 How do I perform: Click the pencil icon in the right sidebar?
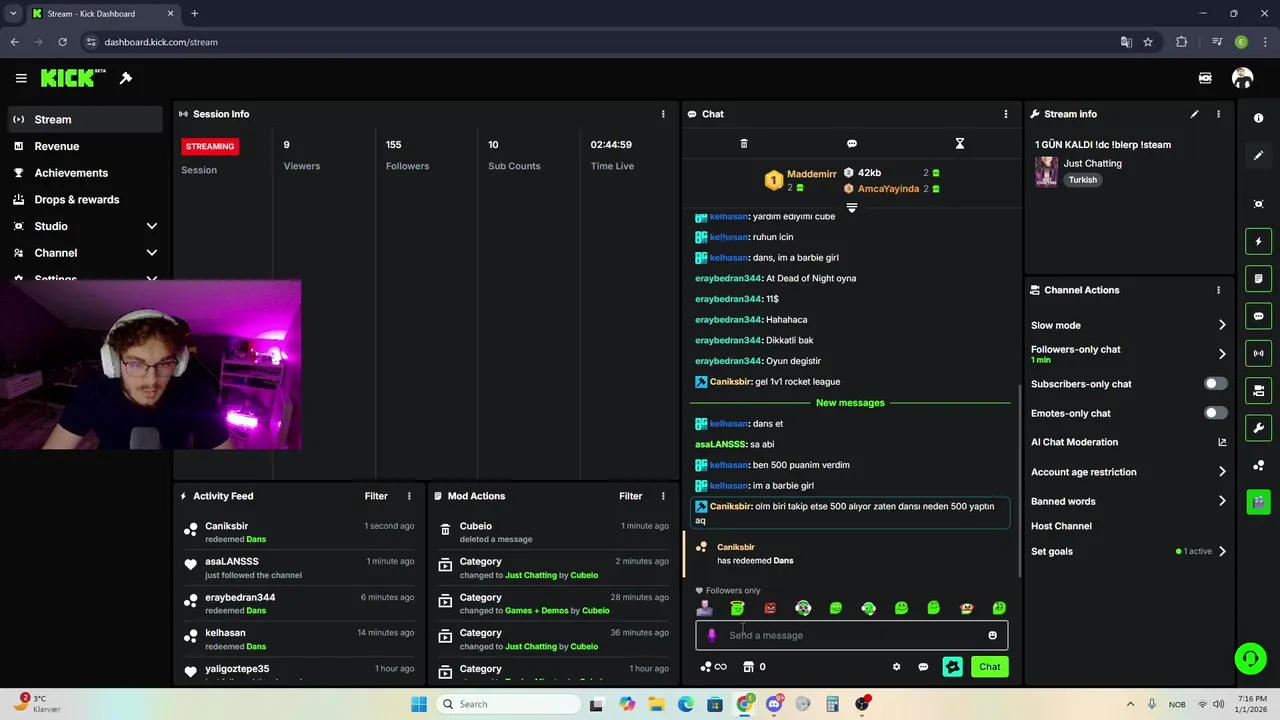pyautogui.click(x=1258, y=155)
